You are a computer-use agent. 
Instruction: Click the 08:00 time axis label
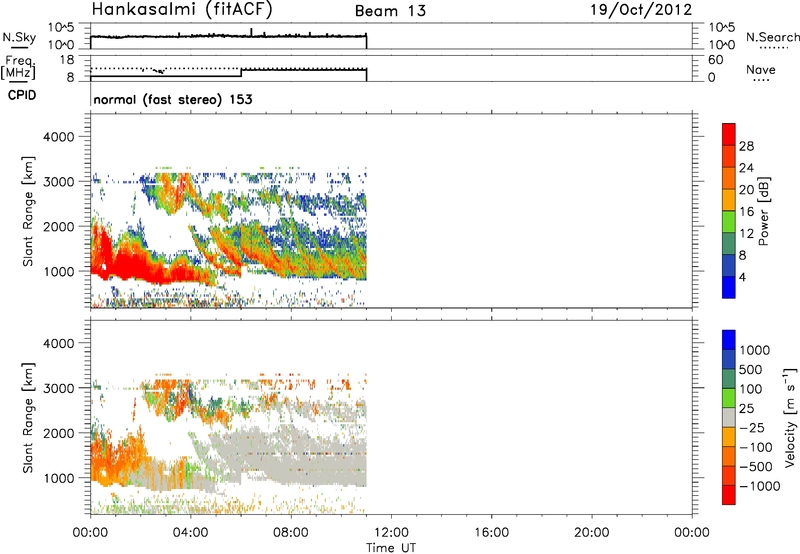coord(291,533)
